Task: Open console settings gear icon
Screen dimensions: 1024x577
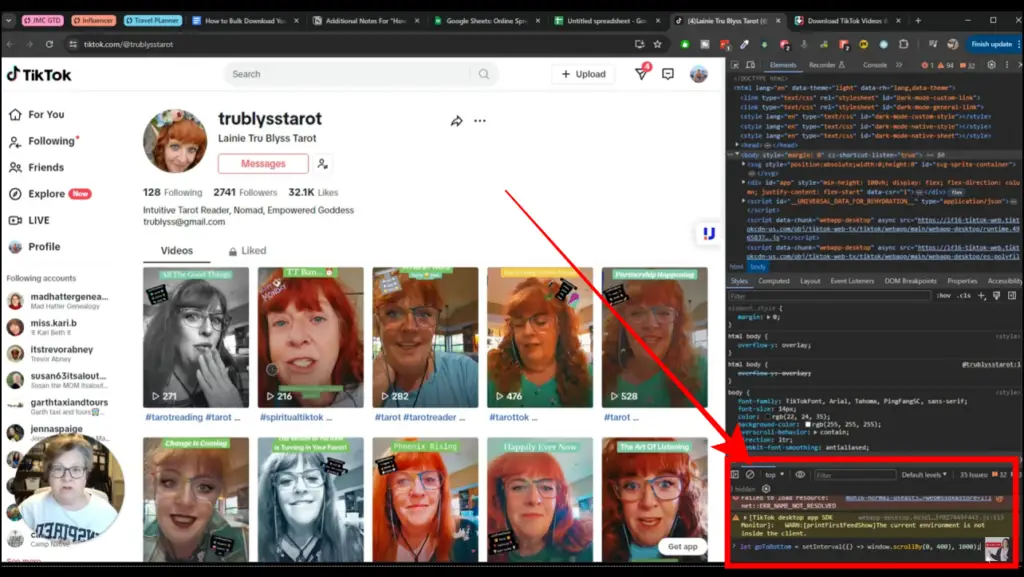Action: [766, 489]
